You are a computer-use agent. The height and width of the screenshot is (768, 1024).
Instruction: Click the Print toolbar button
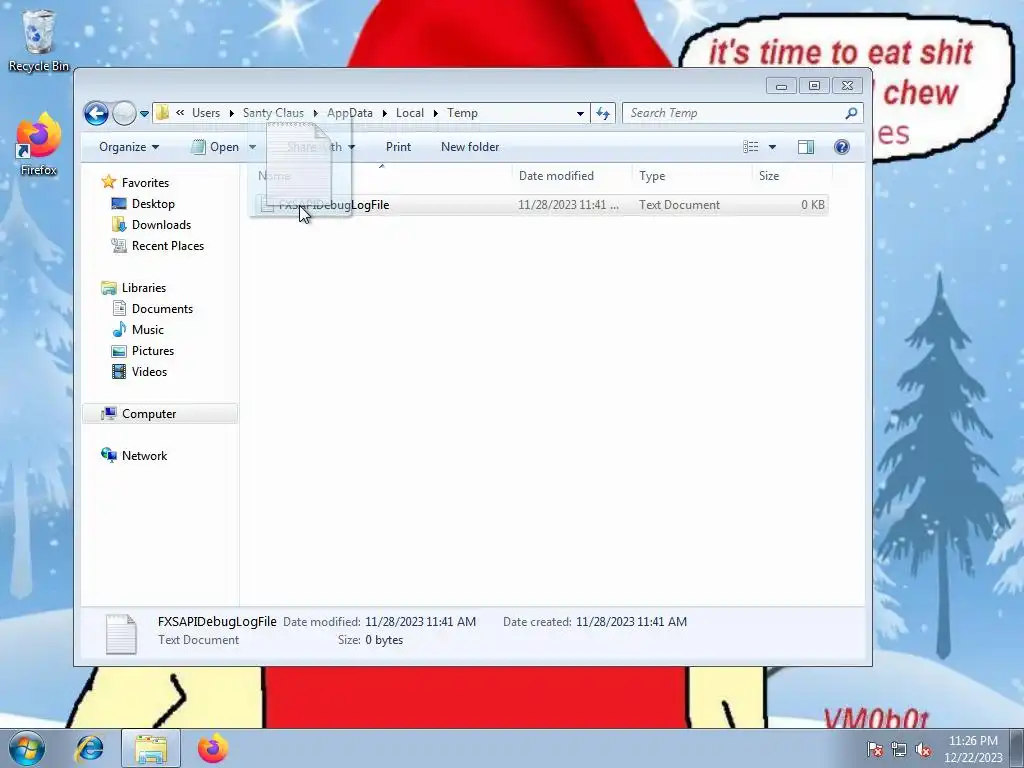point(398,147)
